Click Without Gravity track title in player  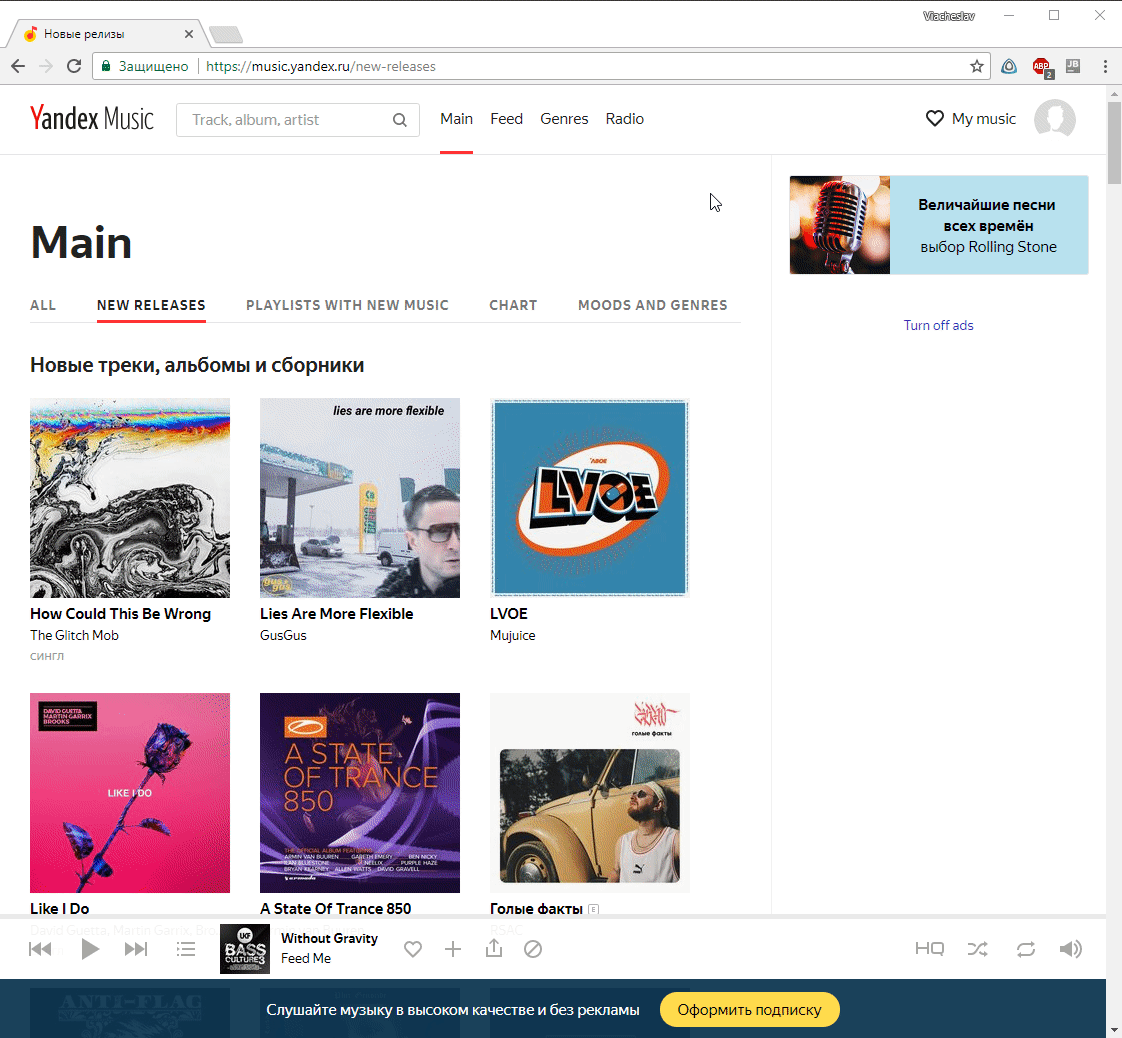point(329,939)
